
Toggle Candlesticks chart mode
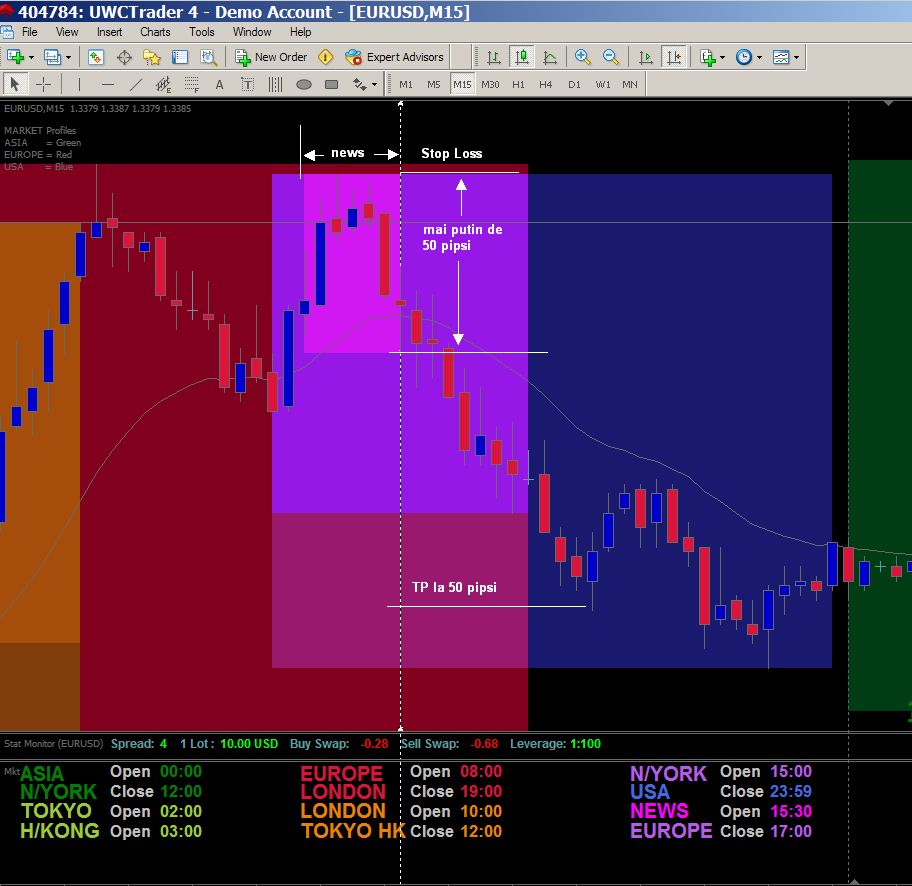click(521, 57)
